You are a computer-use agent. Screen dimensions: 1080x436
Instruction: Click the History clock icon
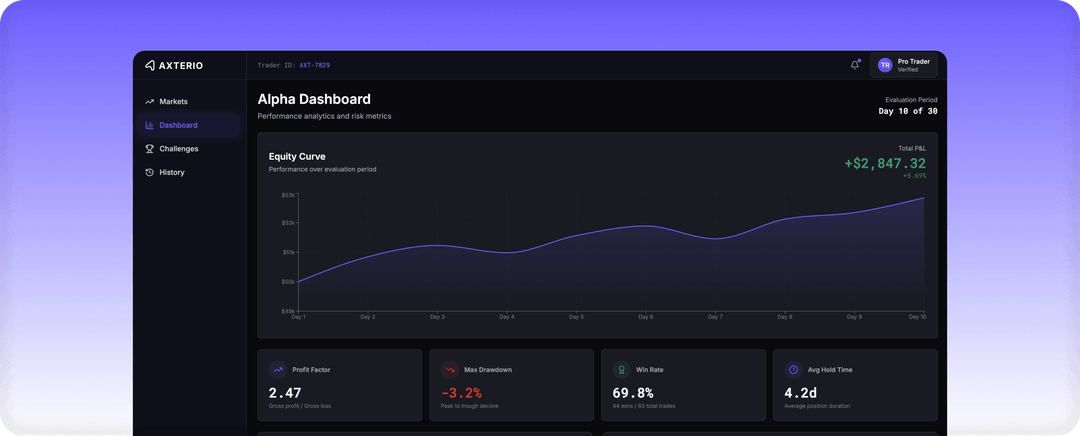coord(150,172)
